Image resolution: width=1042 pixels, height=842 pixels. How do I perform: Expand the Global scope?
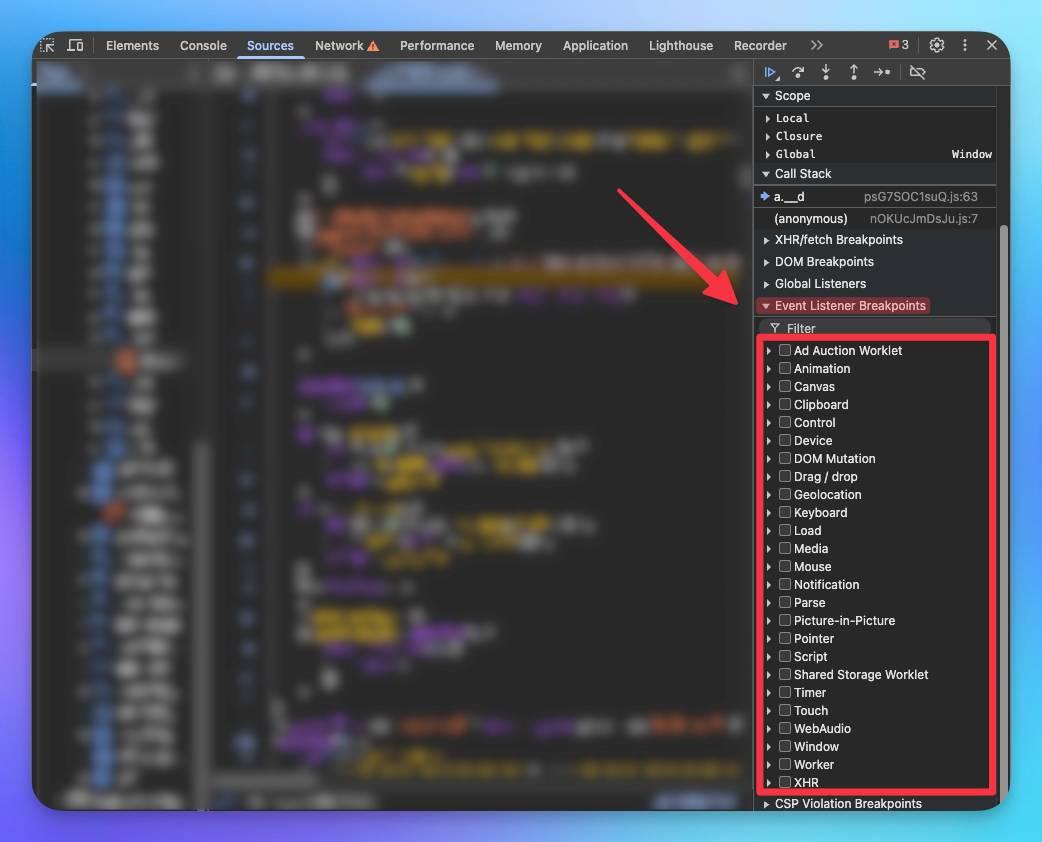[x=768, y=154]
